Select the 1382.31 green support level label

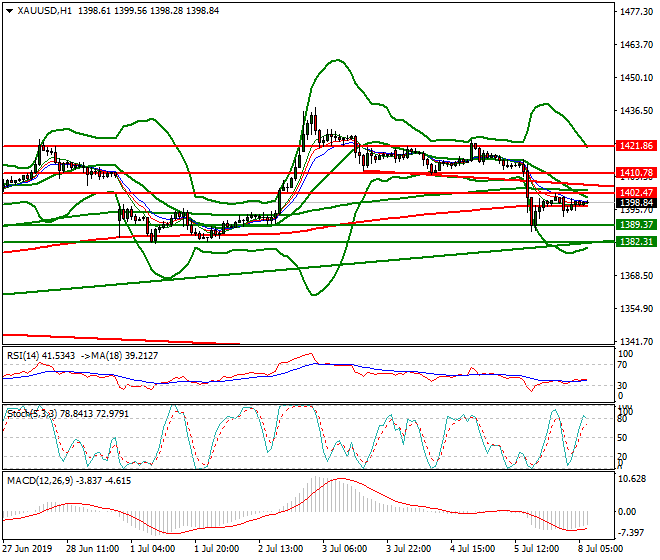pos(636,242)
